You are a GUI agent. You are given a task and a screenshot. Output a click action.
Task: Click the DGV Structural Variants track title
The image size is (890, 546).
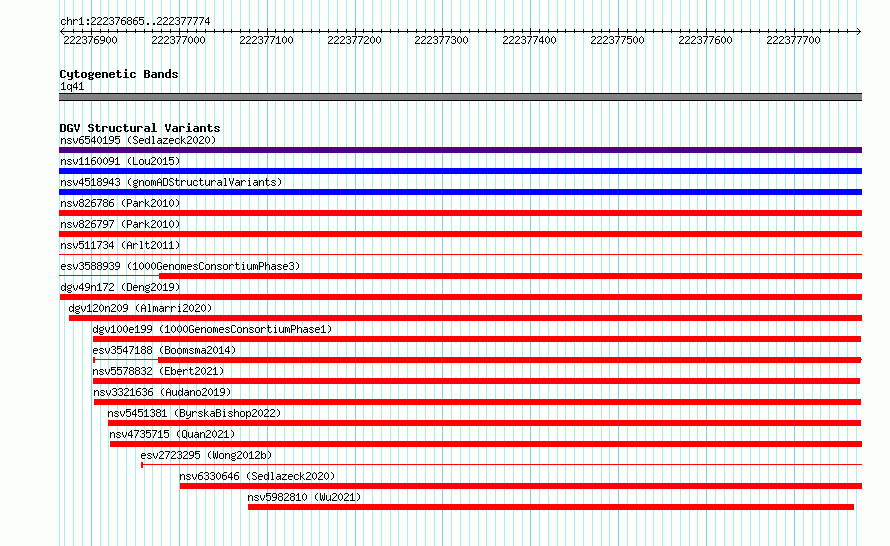click(140, 128)
